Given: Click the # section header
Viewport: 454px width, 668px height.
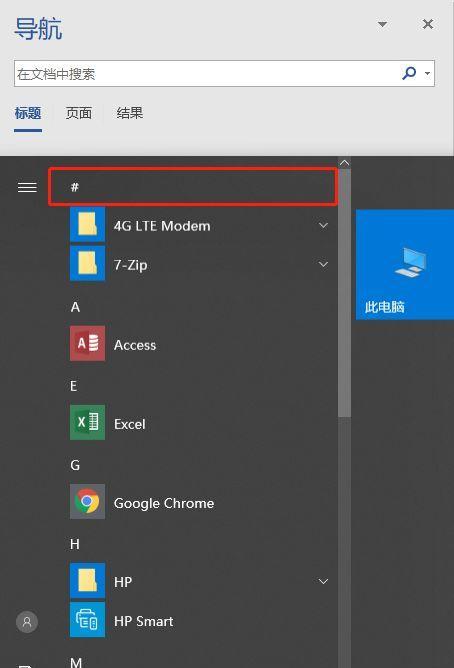Looking at the screenshot, I should 193,187.
